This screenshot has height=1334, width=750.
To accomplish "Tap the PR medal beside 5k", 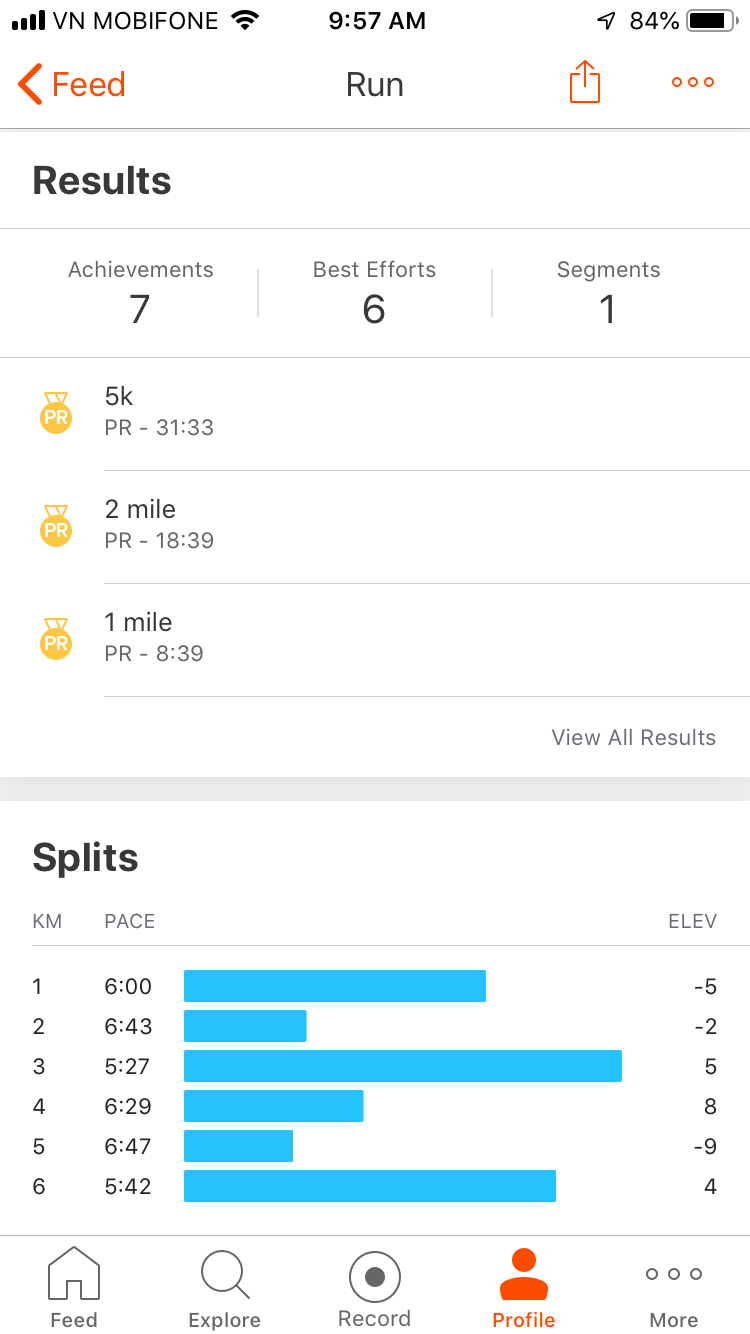I will [56, 413].
